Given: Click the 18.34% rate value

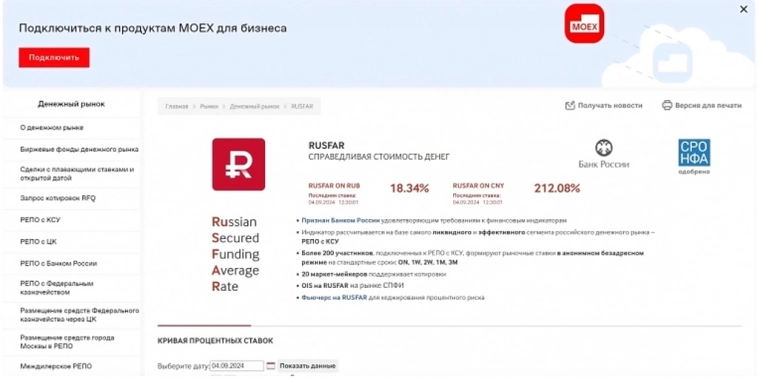Looking at the screenshot, I should click(409, 189).
